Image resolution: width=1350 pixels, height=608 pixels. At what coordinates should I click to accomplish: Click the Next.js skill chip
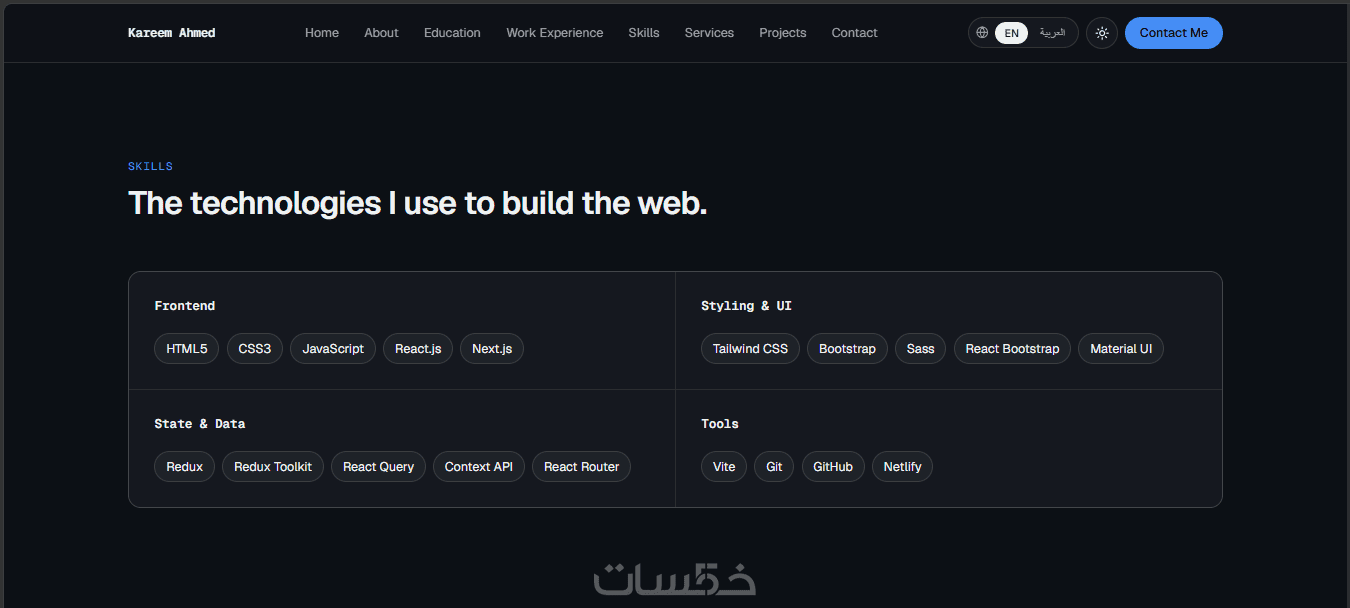click(x=492, y=349)
